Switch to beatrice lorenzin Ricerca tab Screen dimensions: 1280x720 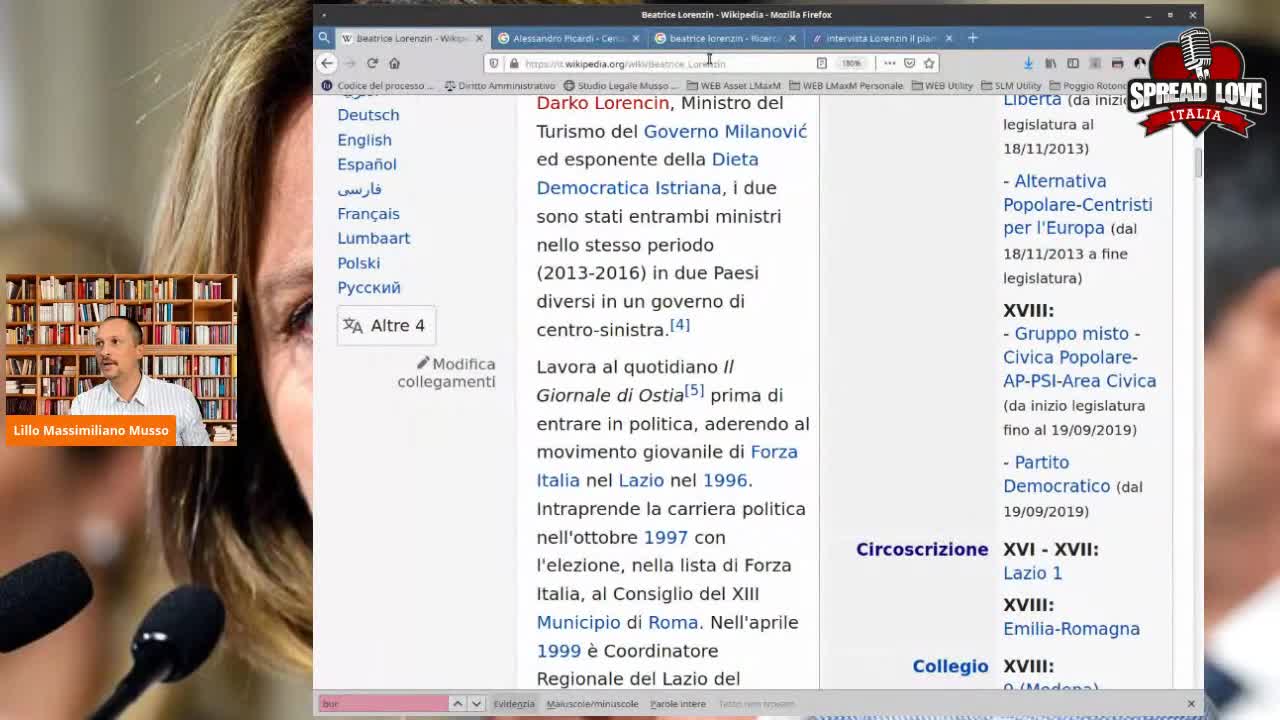coord(724,38)
